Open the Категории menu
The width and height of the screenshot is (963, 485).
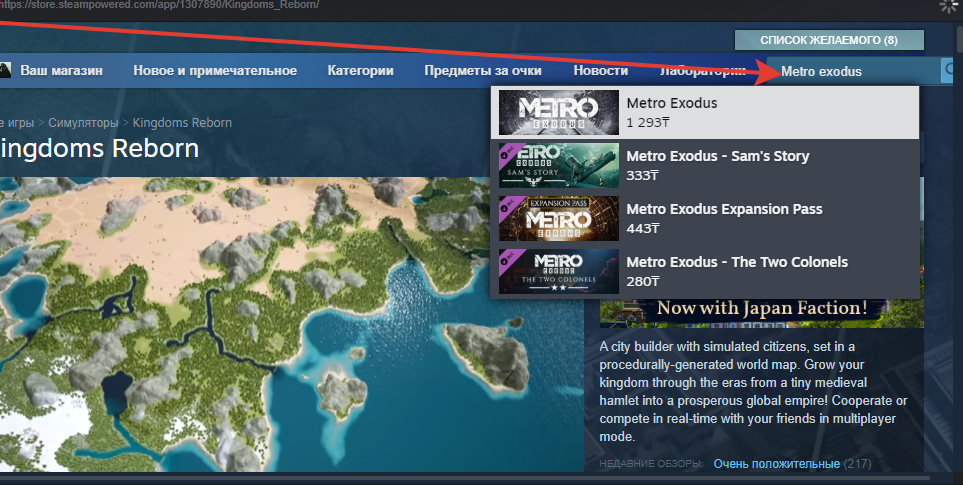361,71
